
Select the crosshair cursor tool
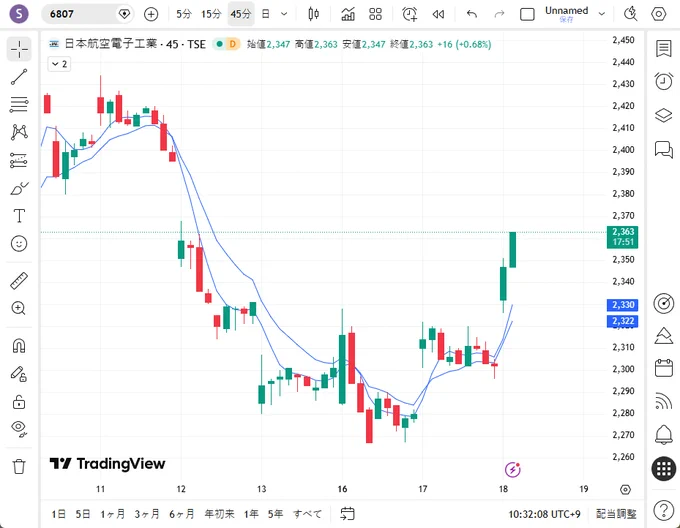(19, 49)
